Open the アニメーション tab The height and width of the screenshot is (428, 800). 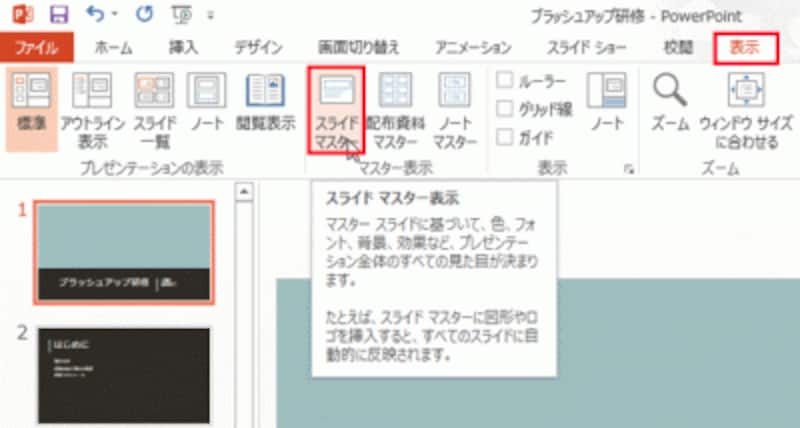pyautogui.click(x=473, y=48)
